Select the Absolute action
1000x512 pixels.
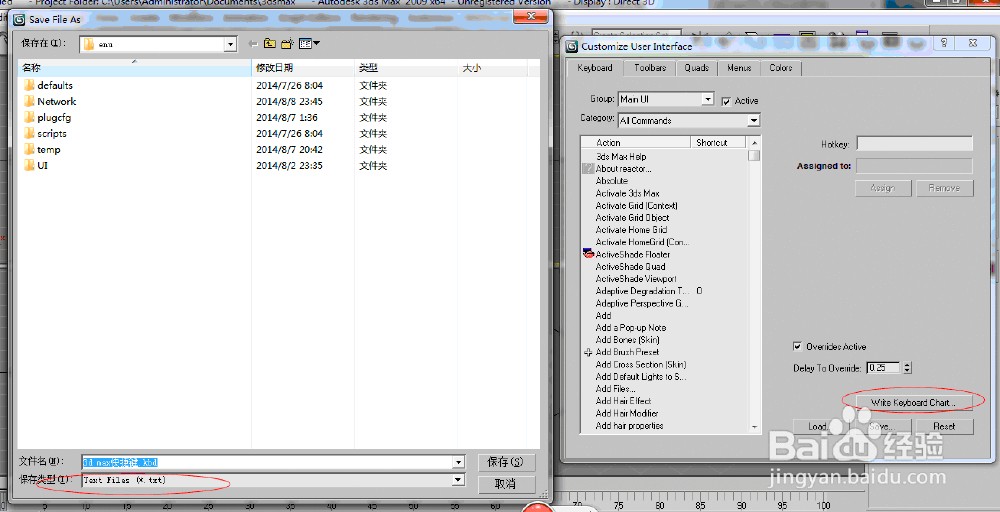[x=612, y=180]
